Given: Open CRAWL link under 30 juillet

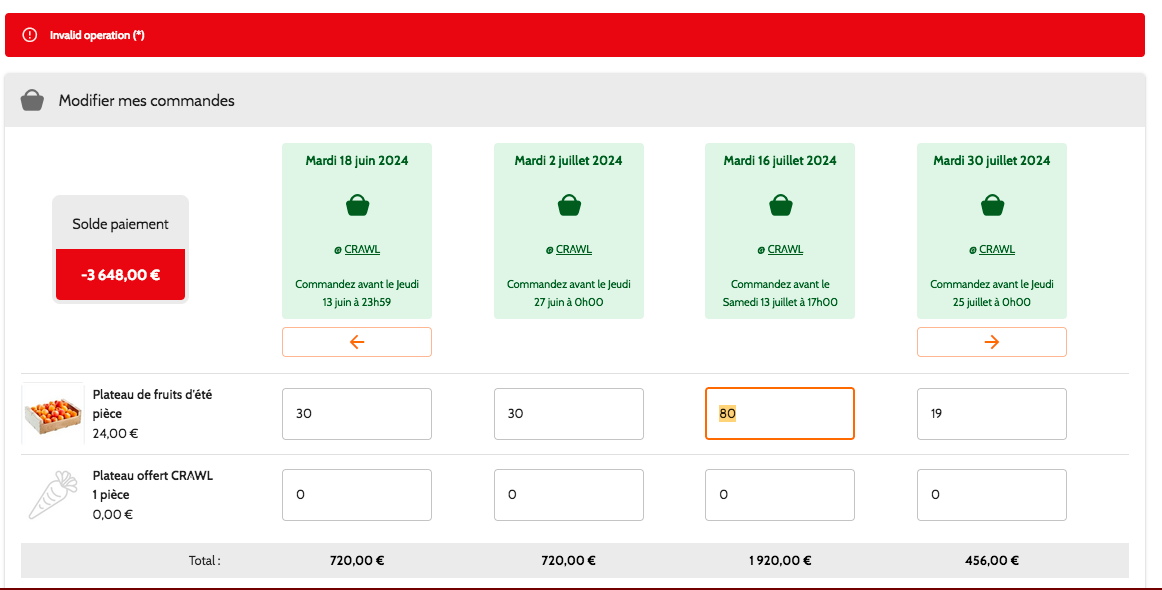Looking at the screenshot, I should point(997,250).
